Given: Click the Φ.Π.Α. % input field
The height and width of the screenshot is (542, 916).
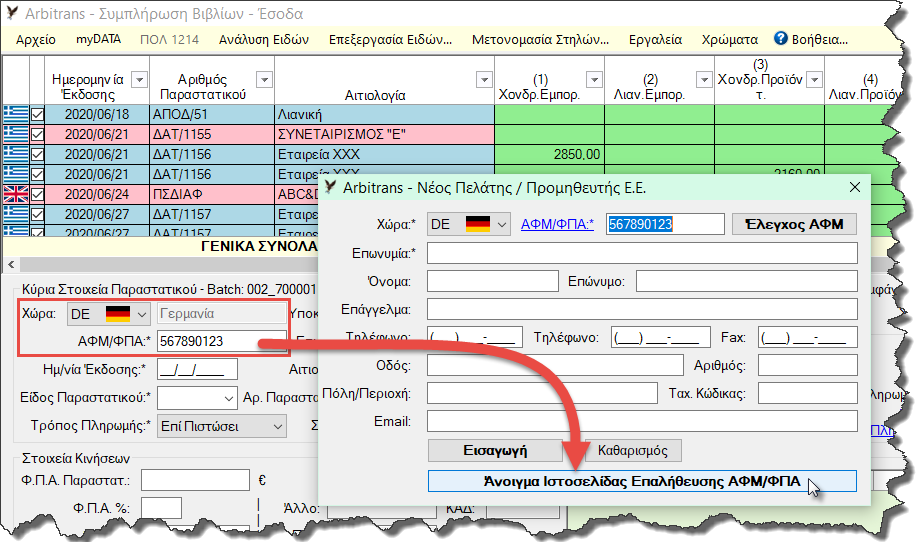Looking at the screenshot, I should coord(161,508).
